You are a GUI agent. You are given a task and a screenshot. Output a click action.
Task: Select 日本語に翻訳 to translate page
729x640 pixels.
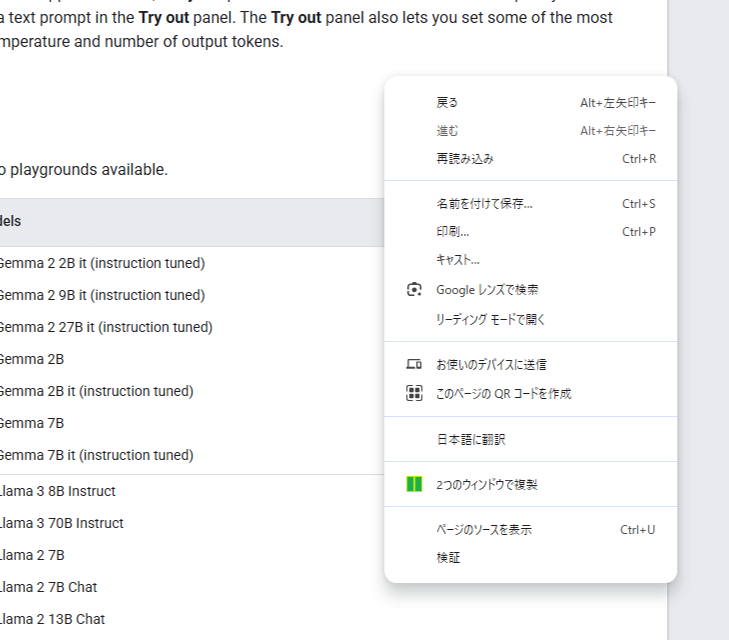pyautogui.click(x=530, y=439)
